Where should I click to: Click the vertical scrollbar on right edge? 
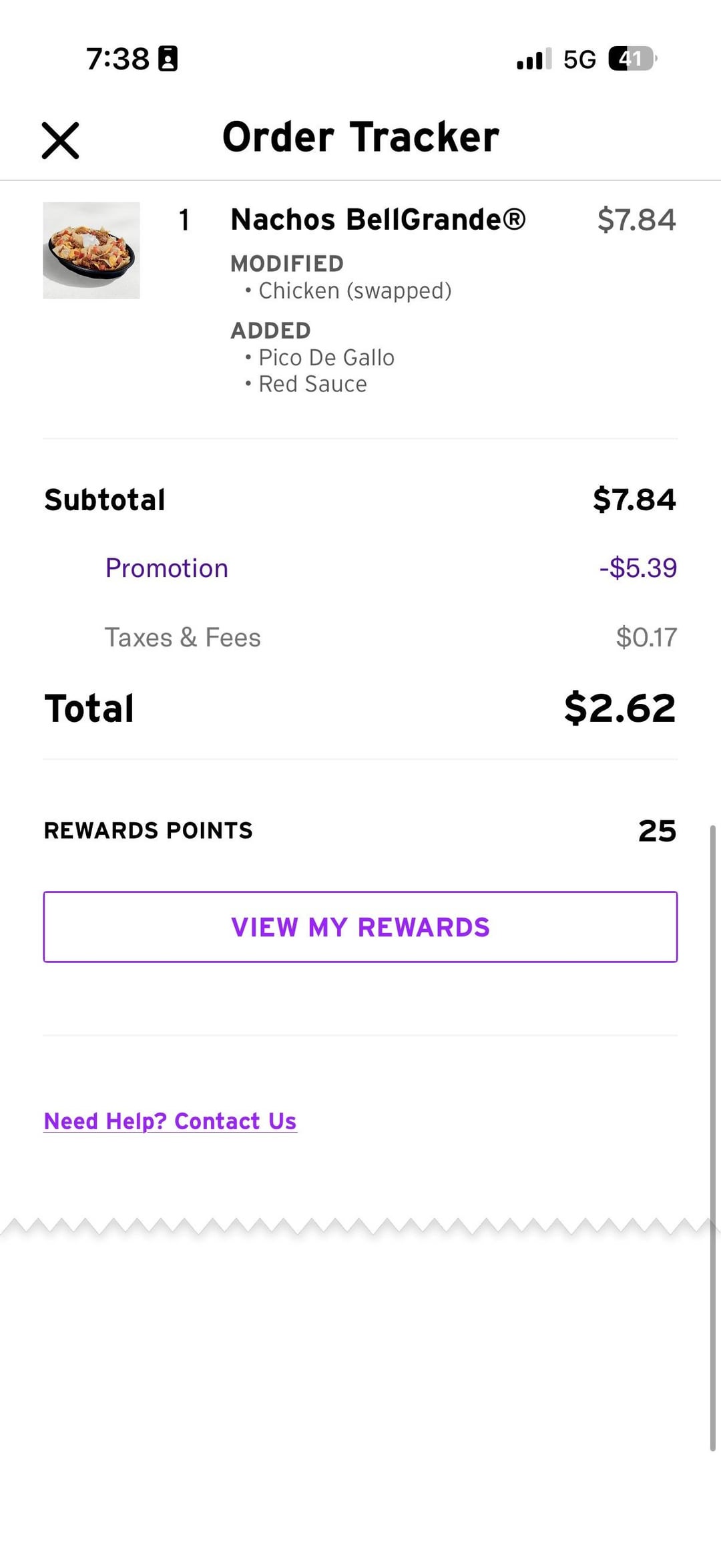point(712,1135)
